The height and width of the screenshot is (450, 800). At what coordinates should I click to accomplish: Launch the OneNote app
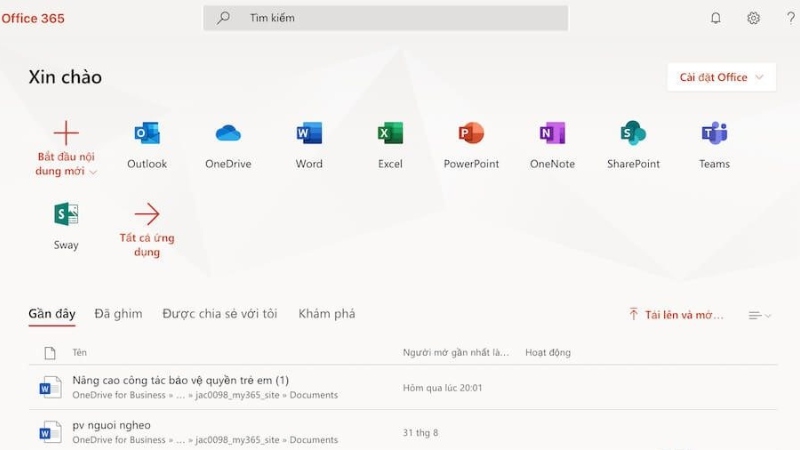[x=552, y=134]
